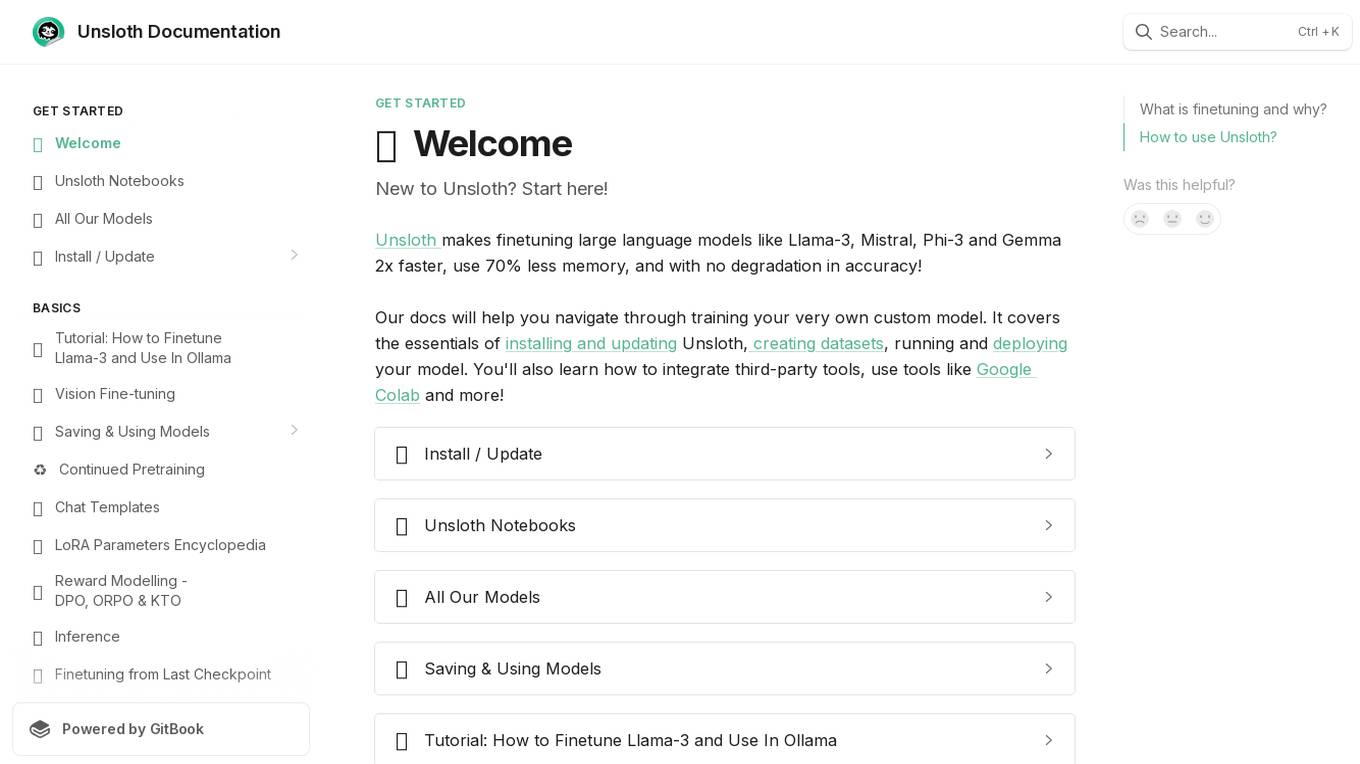Jump to What is finetuning and why?
Viewport: 1360px width, 764px height.
1233,109
